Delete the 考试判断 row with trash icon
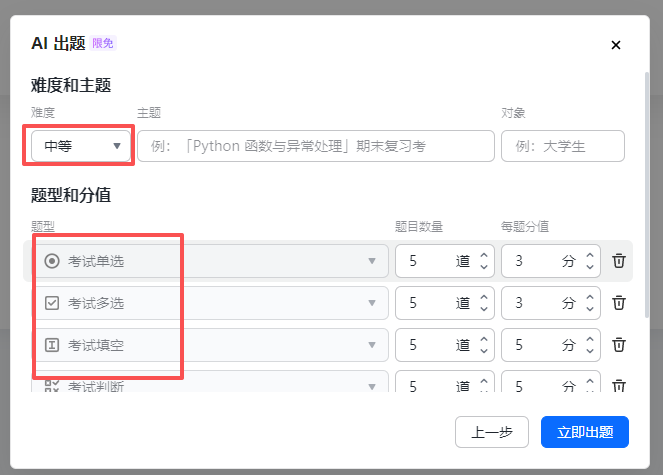The image size is (663, 475). (x=619, y=385)
